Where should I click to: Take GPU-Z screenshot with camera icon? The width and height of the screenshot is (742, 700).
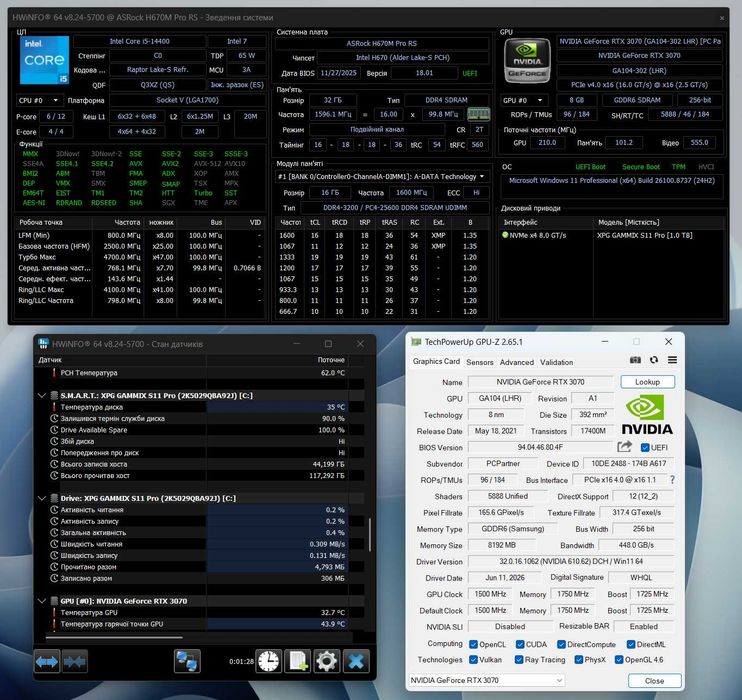pyautogui.click(x=635, y=360)
